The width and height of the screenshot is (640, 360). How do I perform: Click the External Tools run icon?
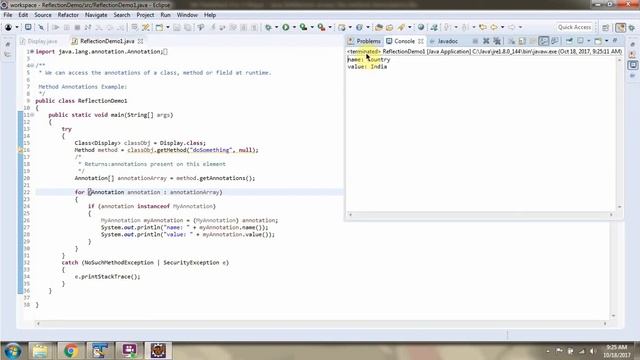322,27
